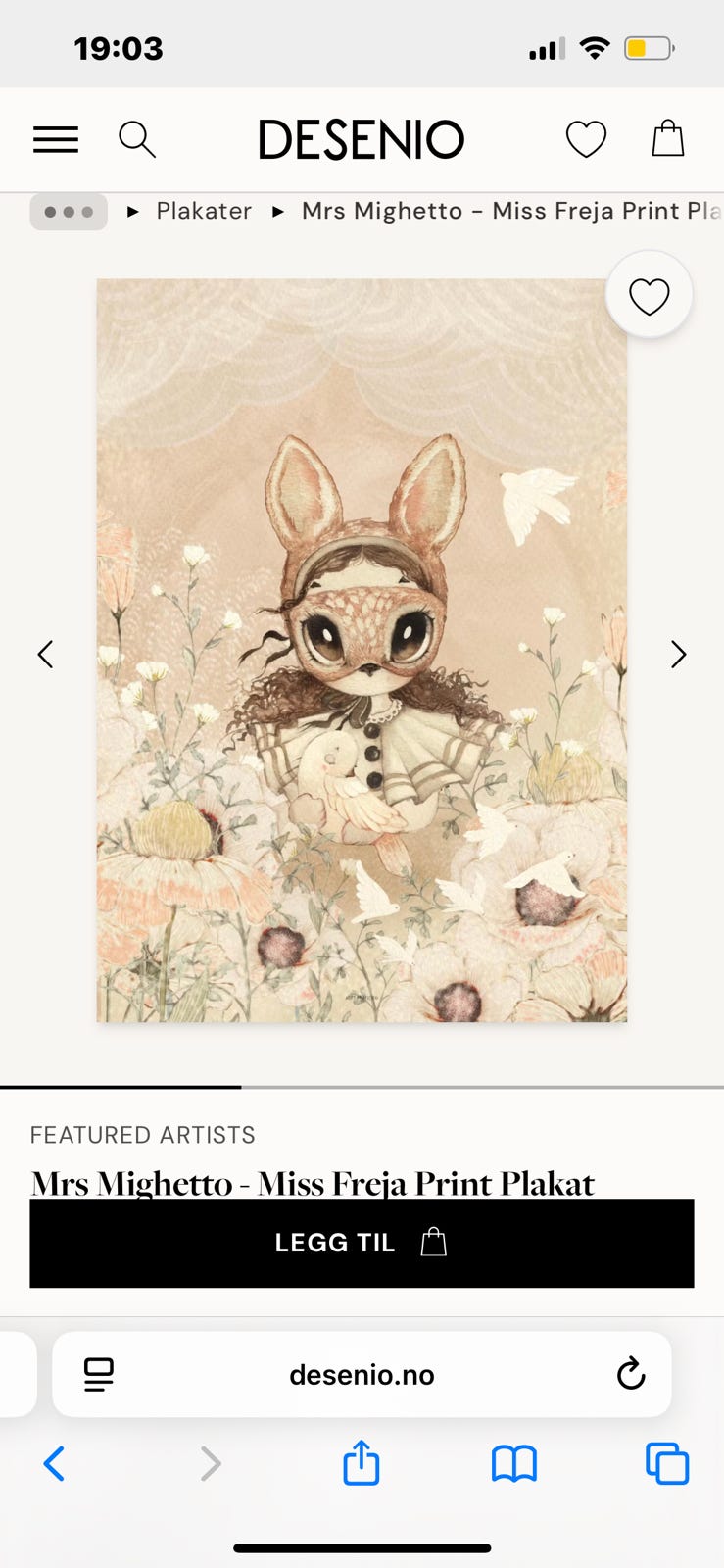
Task: Open Safari tabs overview
Action: click(667, 1464)
